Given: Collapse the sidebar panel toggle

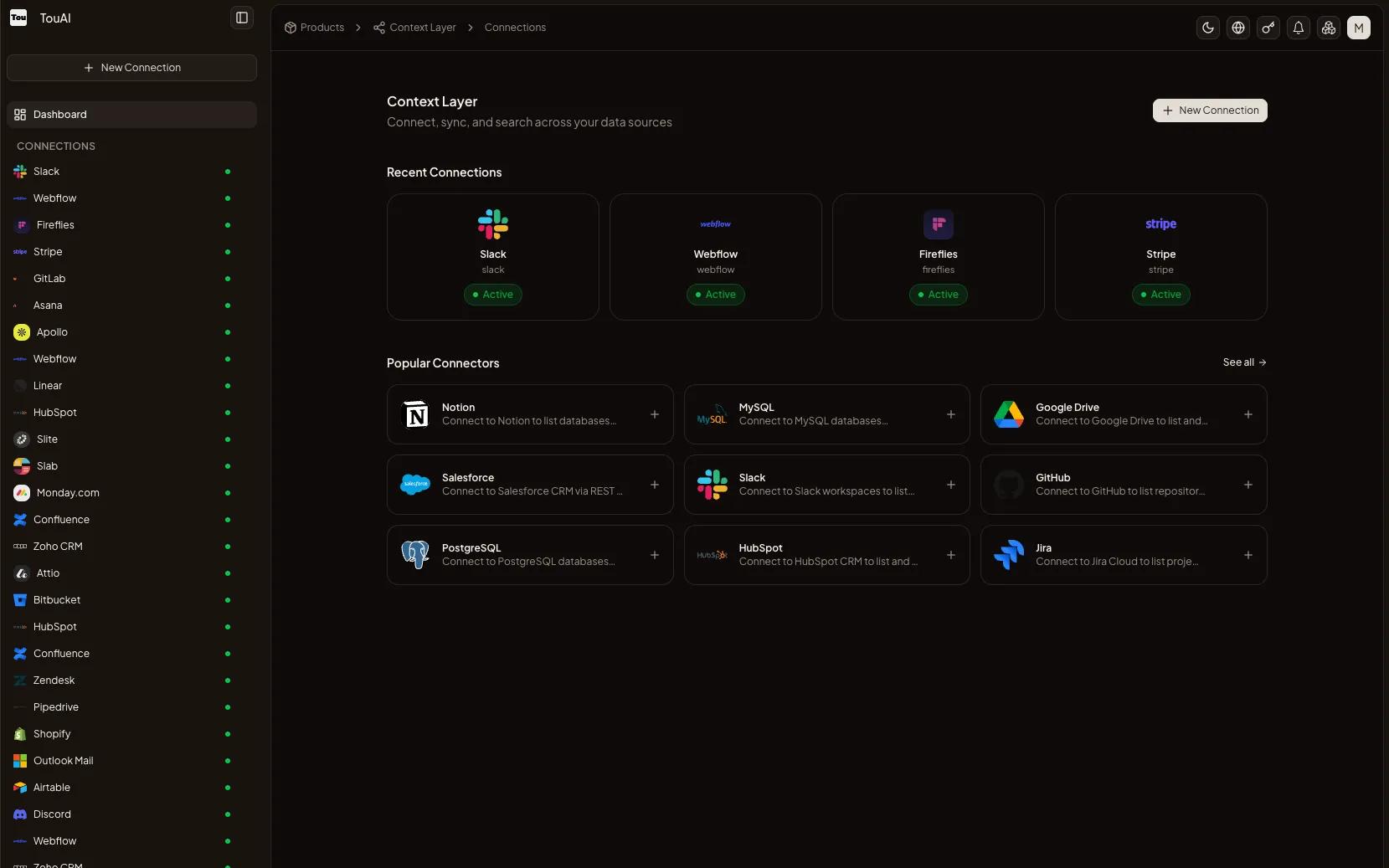Looking at the screenshot, I should click(242, 18).
